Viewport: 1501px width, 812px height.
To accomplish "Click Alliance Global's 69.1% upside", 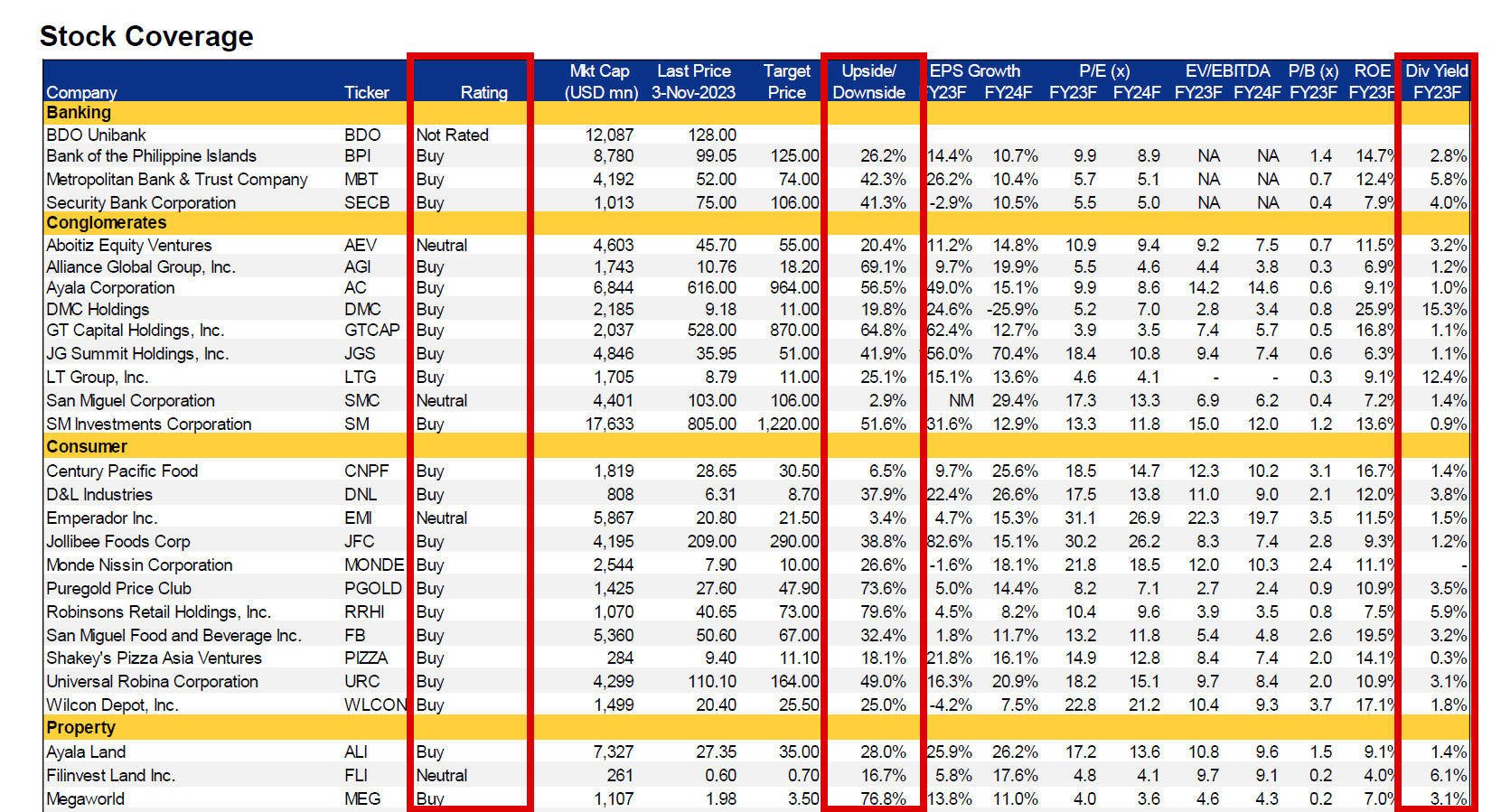I will point(883,267).
